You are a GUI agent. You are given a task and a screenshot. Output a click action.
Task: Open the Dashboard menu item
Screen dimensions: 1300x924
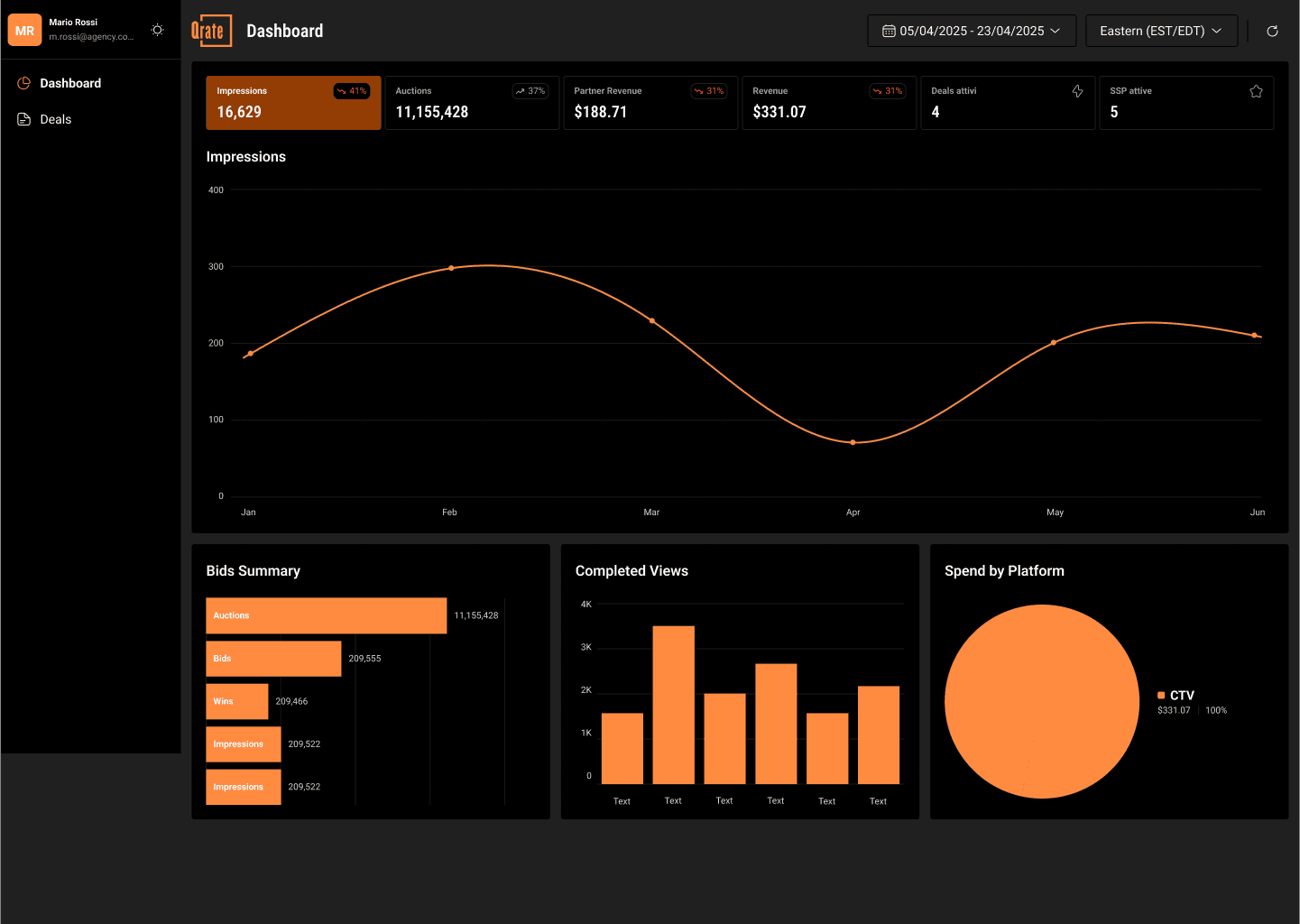[70, 83]
